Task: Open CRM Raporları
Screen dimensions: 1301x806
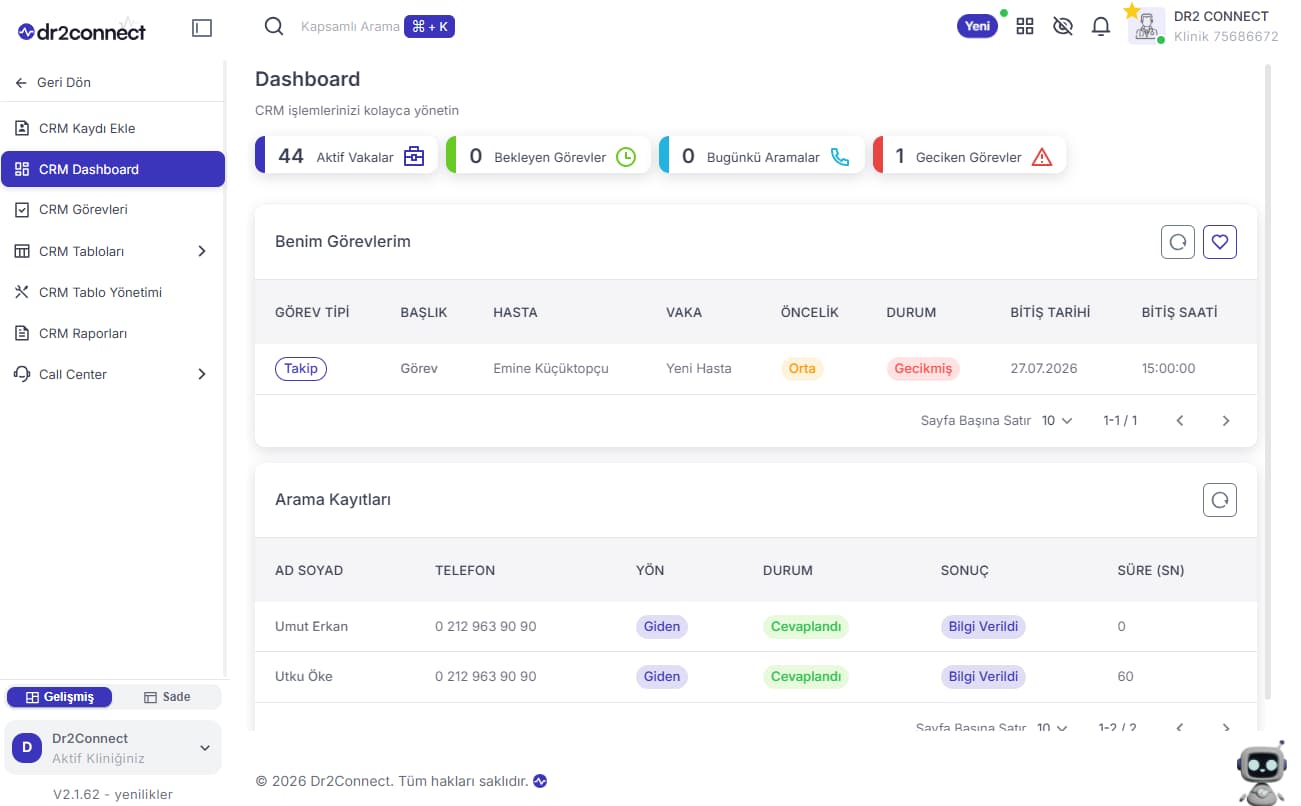Action: (112, 333)
